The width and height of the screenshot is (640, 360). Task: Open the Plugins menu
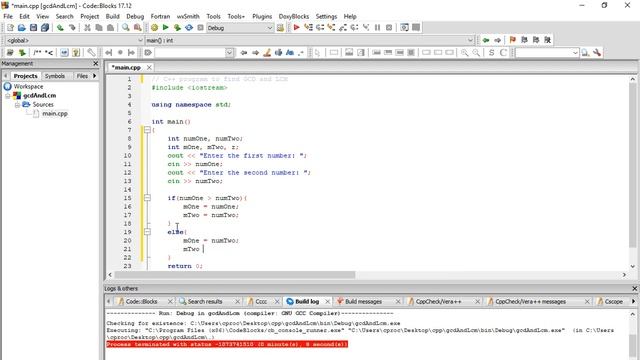pyautogui.click(x=262, y=16)
